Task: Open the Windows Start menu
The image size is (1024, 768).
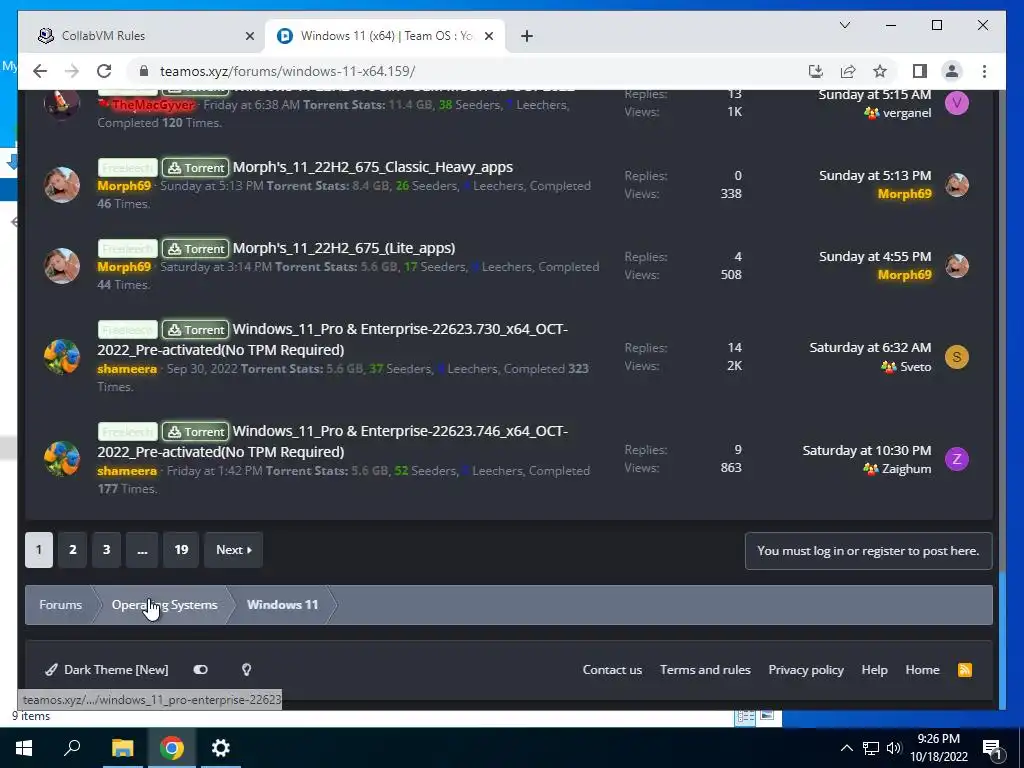Action: tap(24, 748)
